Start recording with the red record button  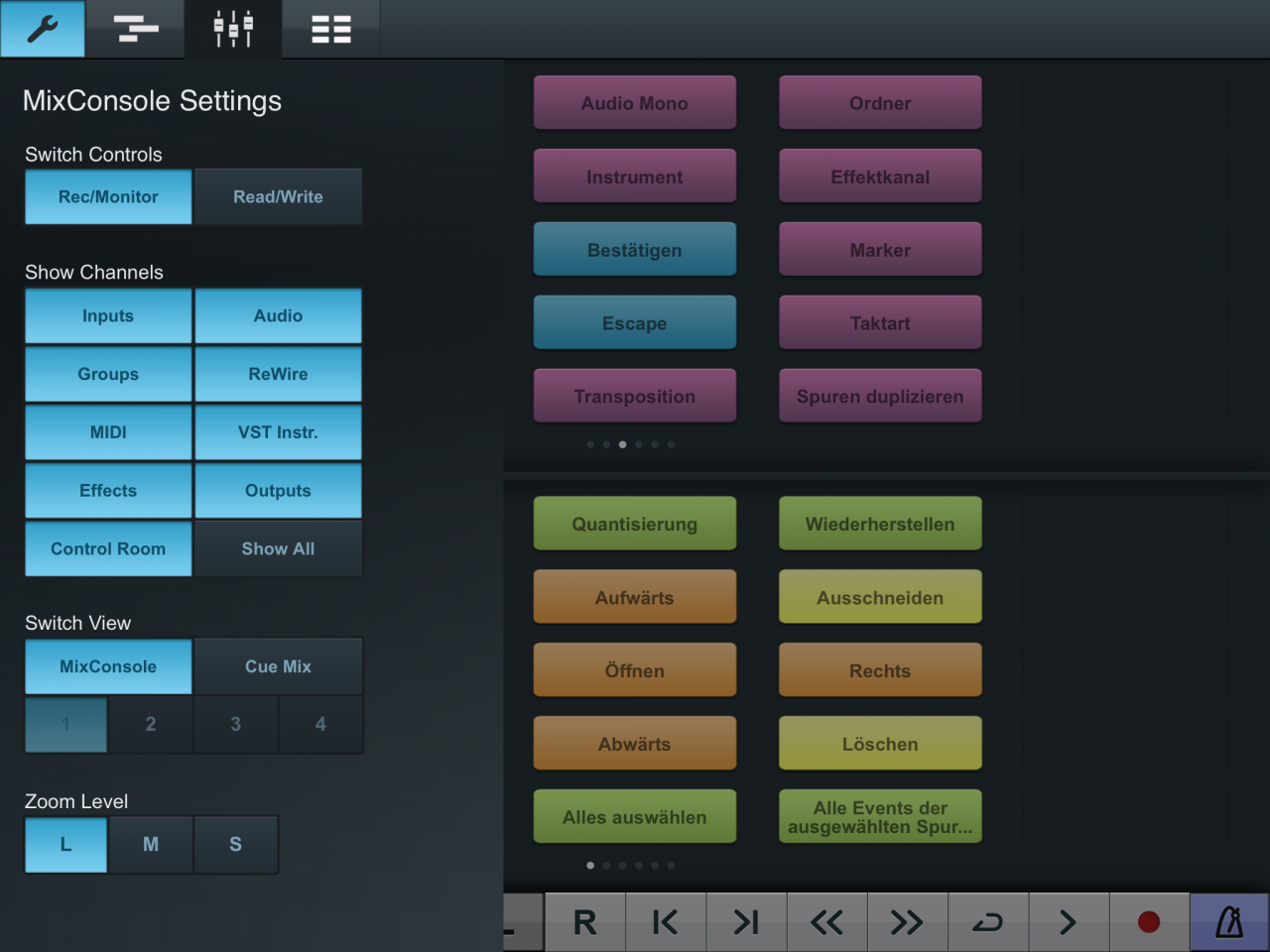click(x=1149, y=922)
